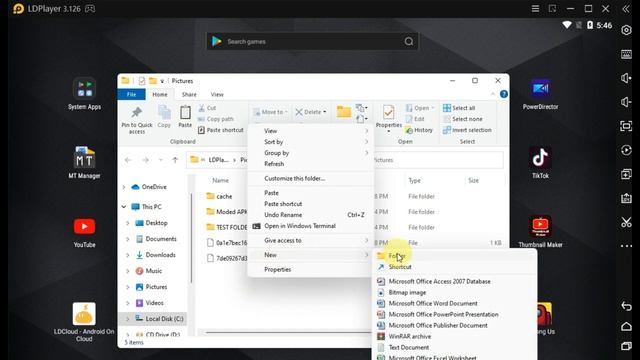The width and height of the screenshot is (640, 360).
Task: Expand Documents tree node
Action: [127, 239]
